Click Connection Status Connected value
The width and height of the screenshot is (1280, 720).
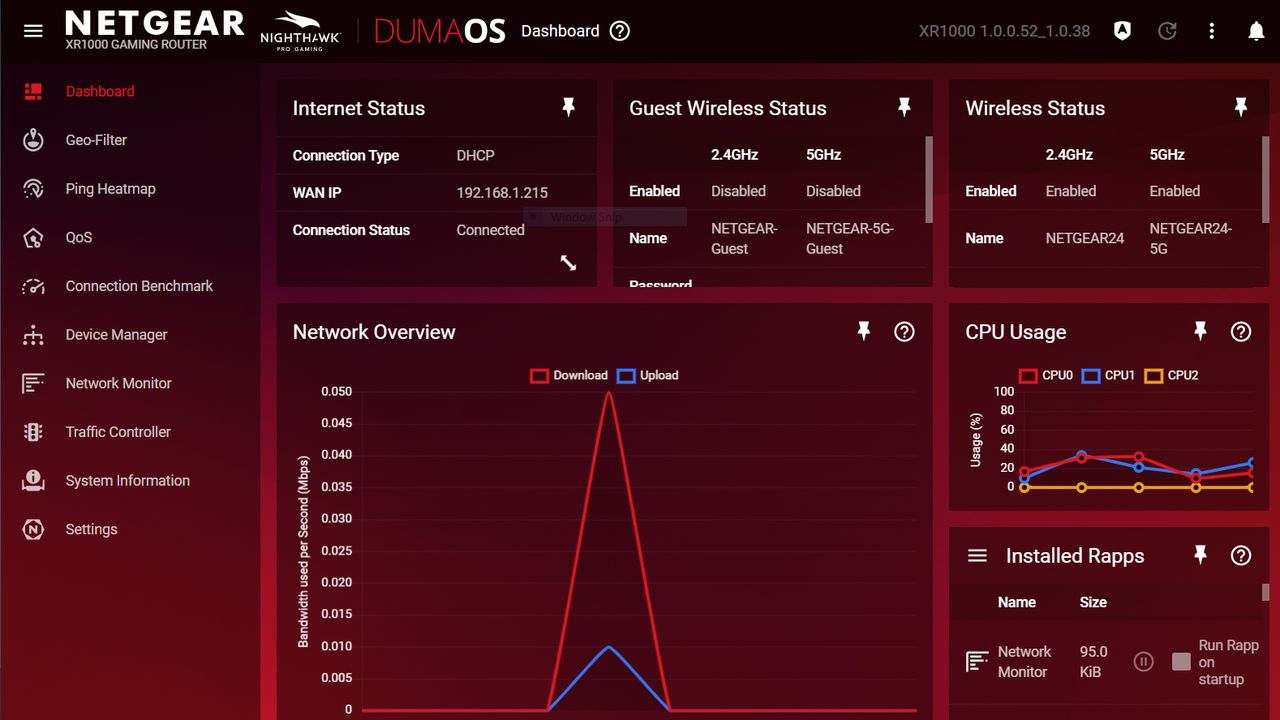pos(491,230)
